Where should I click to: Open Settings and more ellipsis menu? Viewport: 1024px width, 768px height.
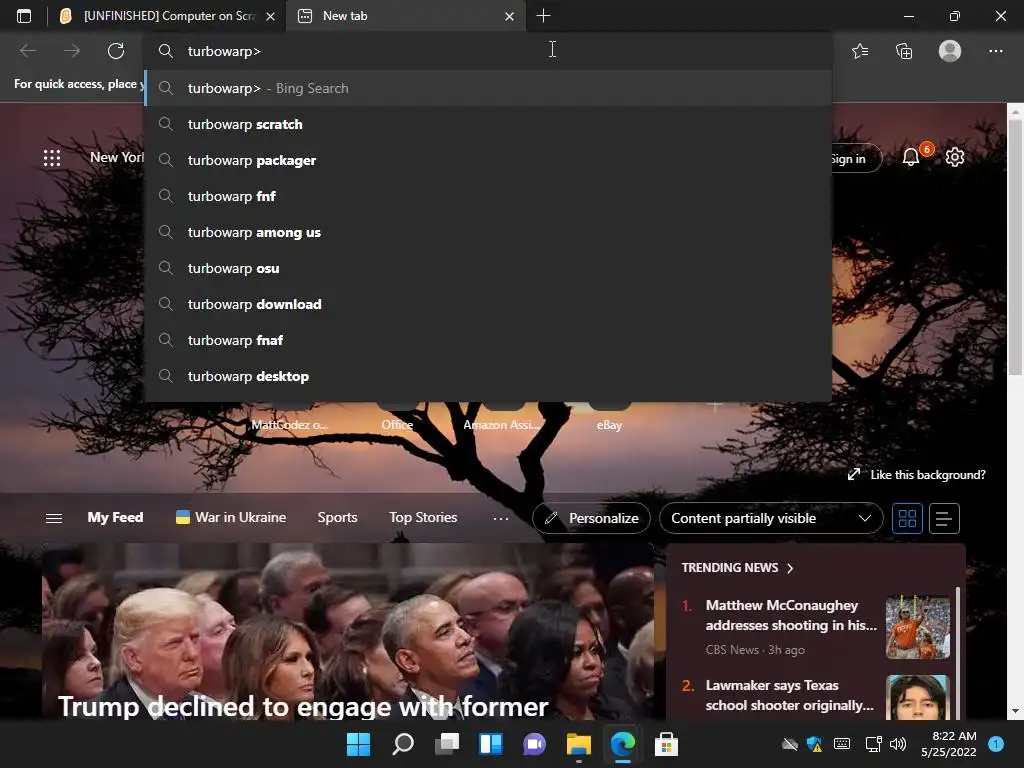click(995, 51)
